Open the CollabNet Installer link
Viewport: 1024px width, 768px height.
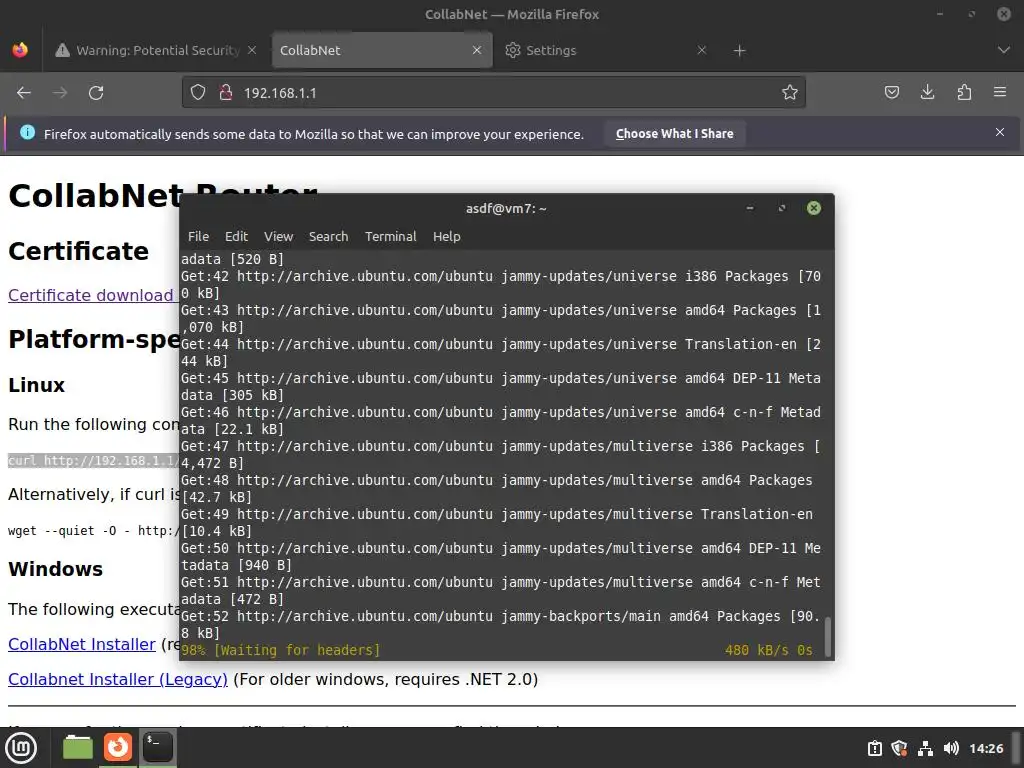tap(82, 645)
